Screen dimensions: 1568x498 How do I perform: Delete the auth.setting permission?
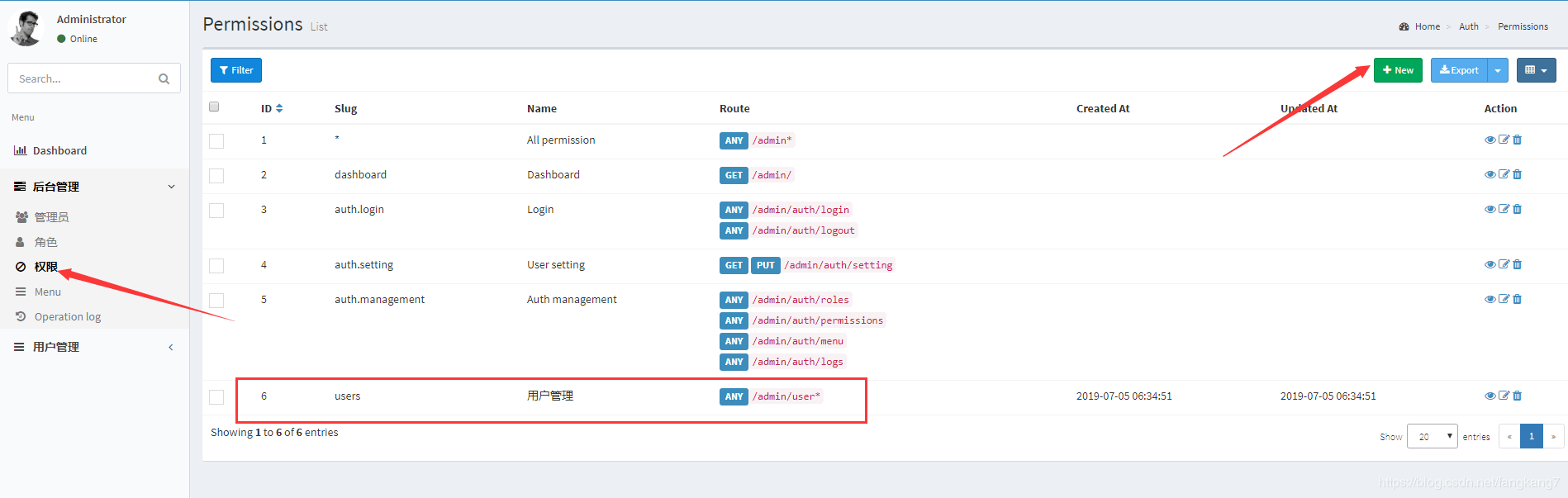[1517, 264]
